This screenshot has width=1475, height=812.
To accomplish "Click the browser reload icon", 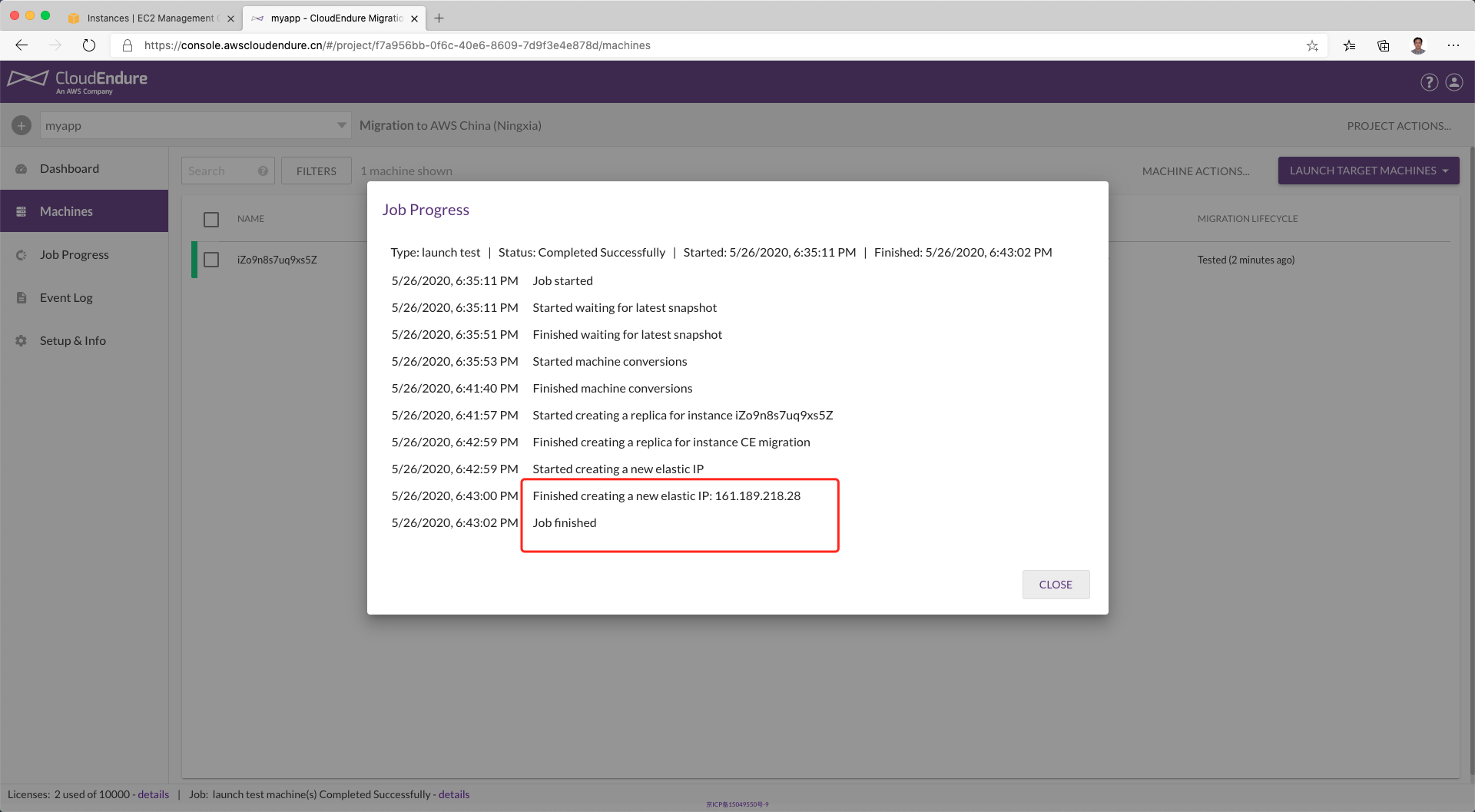I will [x=89, y=45].
